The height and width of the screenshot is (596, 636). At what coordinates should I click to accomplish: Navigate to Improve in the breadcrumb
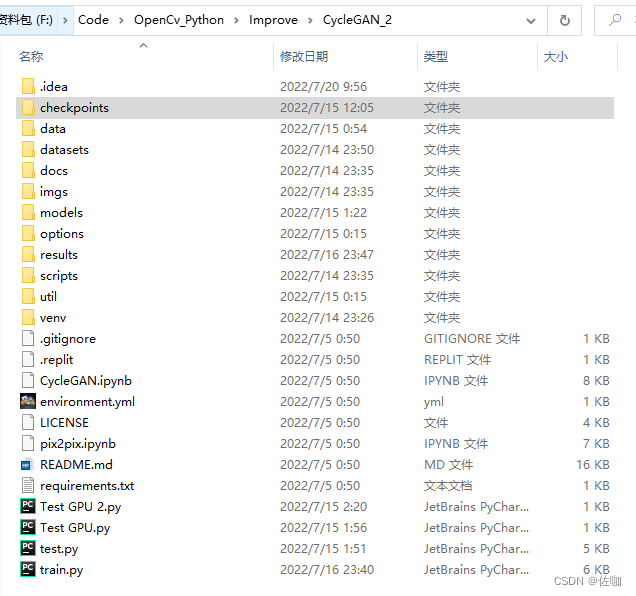pos(273,19)
